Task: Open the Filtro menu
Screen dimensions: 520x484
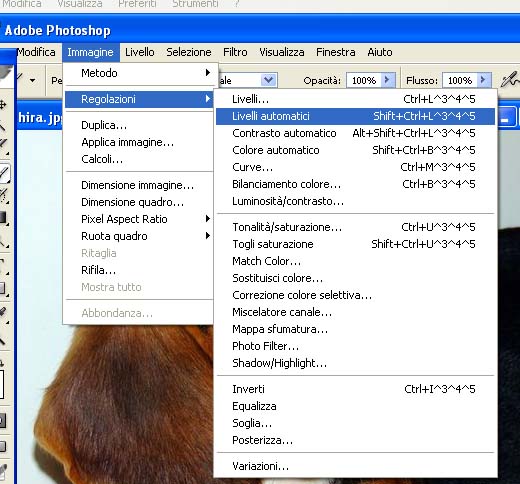Action: point(235,52)
